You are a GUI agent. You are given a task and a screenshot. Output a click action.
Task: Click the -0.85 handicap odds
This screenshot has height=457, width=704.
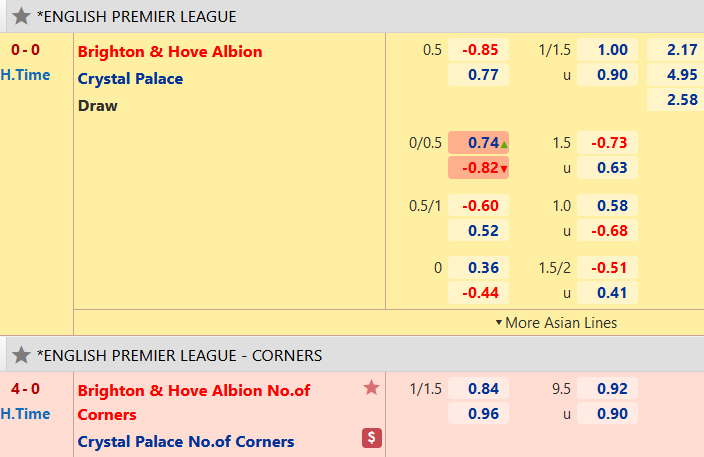tap(479, 50)
